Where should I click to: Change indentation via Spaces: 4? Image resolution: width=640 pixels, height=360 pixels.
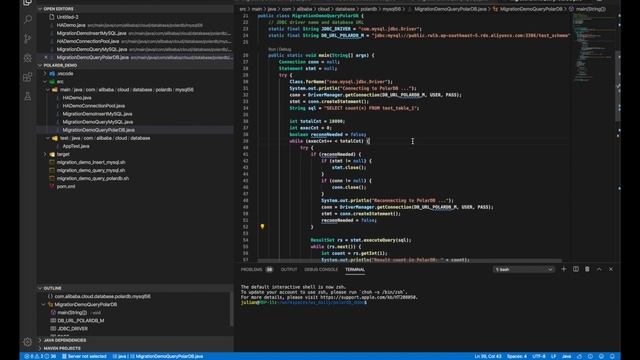pos(517,356)
